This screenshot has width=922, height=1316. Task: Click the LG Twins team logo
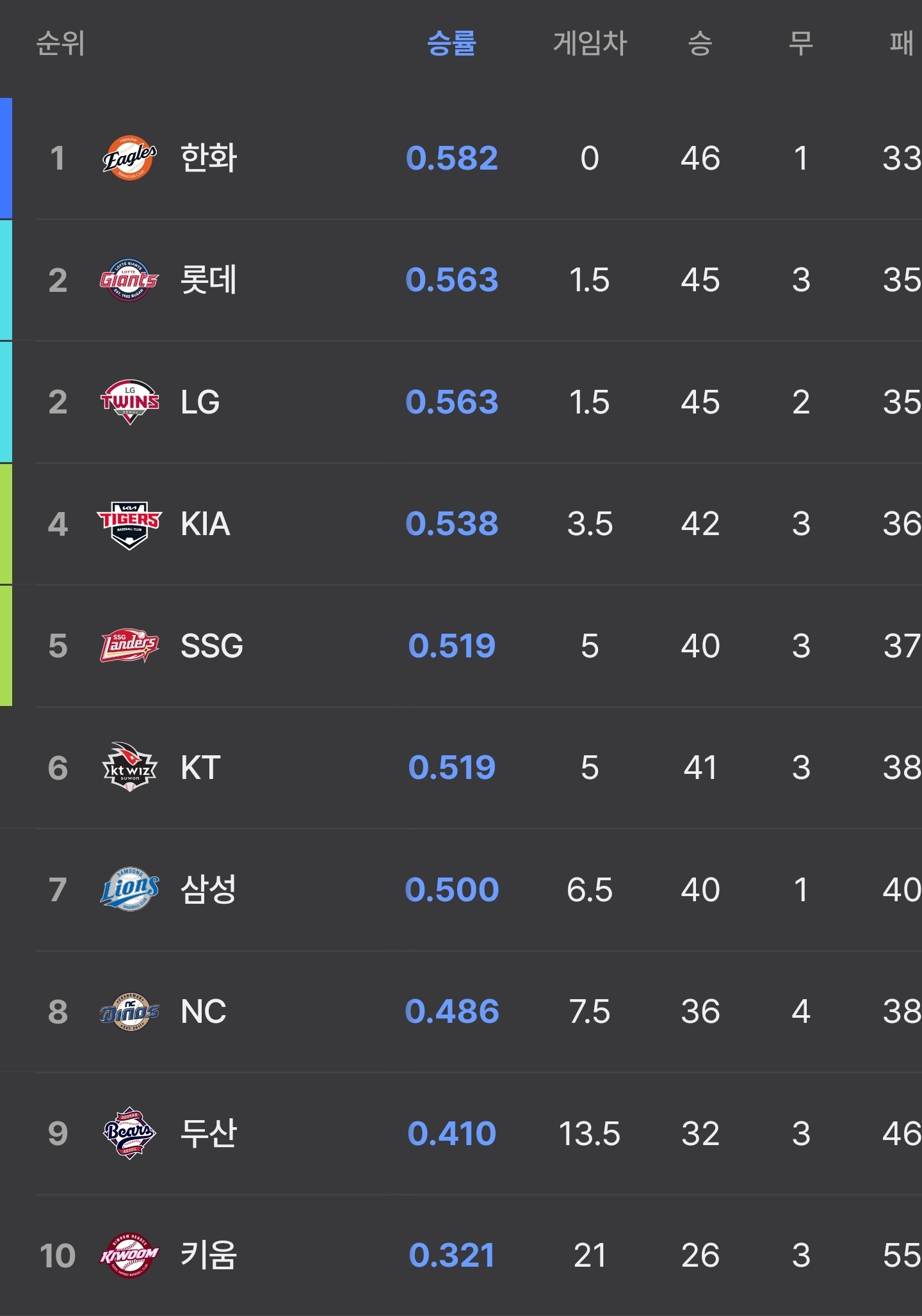(x=129, y=402)
